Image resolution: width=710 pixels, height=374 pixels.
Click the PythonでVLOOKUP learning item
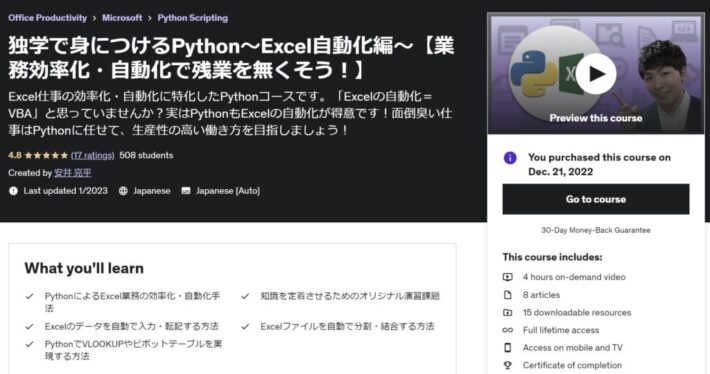click(133, 350)
